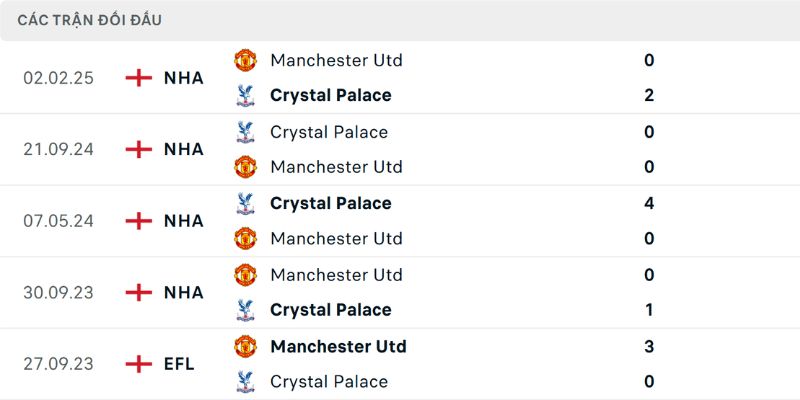Open Crystal Palace name in 30.09.23 match
The width and height of the screenshot is (800, 400).
click(x=331, y=310)
